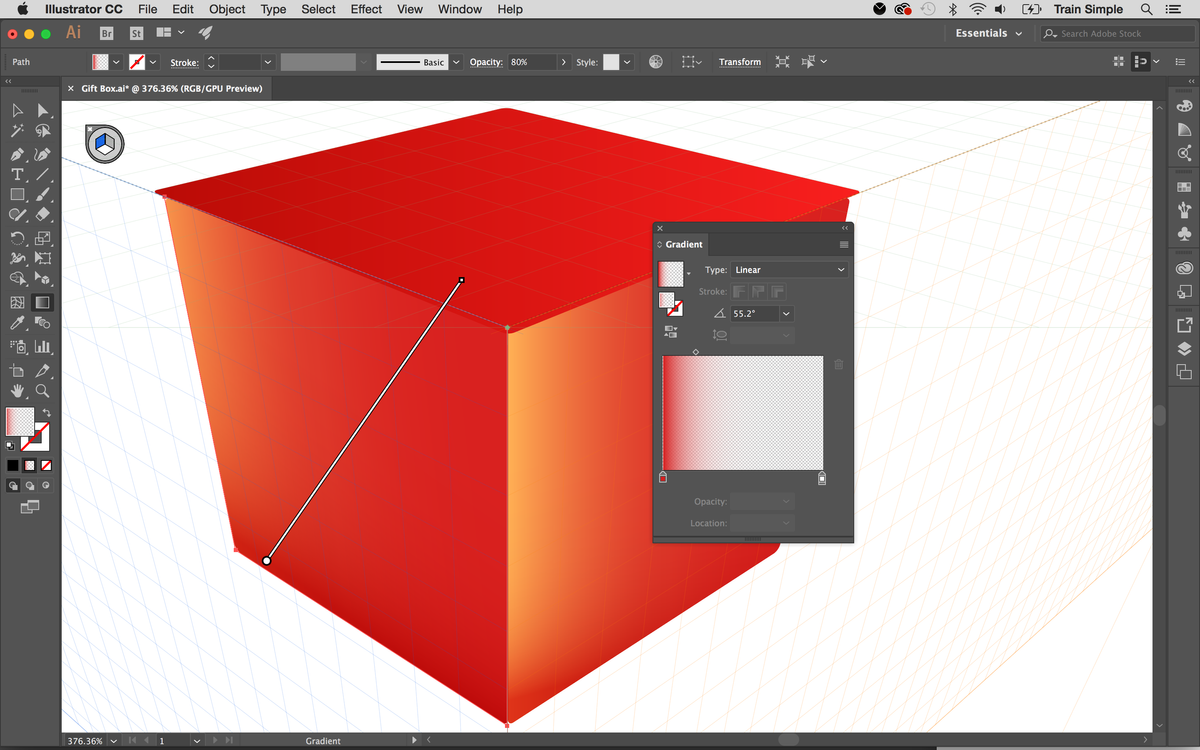
Task: Open the gradient Type dropdown showing Linear
Action: [790, 269]
